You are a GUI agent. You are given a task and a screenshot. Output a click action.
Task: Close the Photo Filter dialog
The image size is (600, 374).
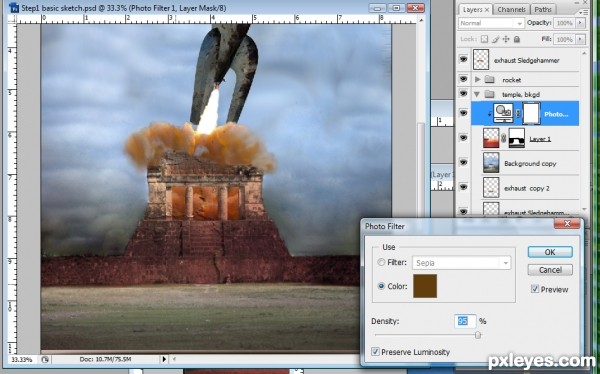(x=567, y=224)
